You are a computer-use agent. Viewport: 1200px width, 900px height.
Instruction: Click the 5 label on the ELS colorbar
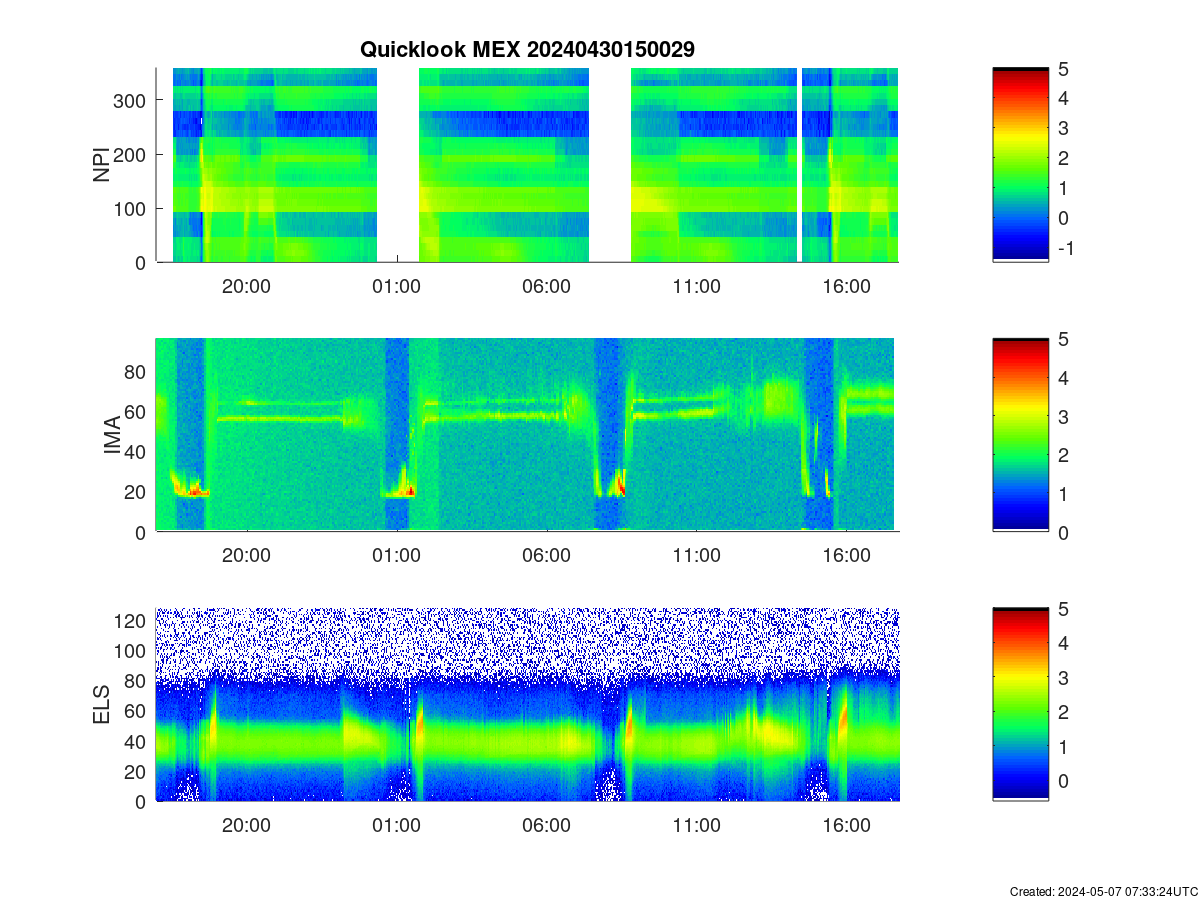coord(1064,609)
